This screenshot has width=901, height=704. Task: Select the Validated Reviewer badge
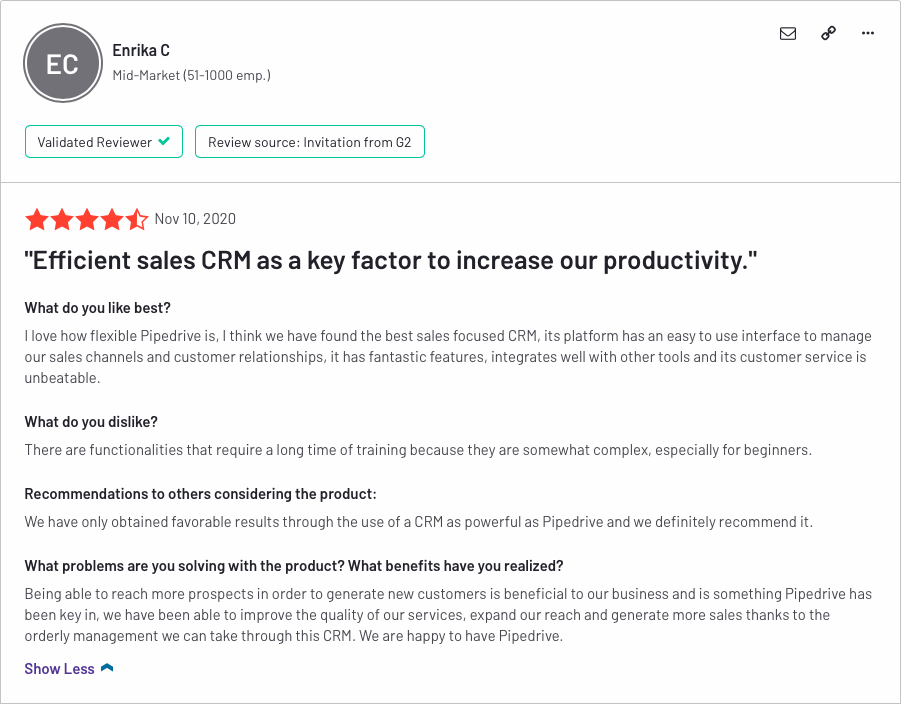(x=104, y=141)
